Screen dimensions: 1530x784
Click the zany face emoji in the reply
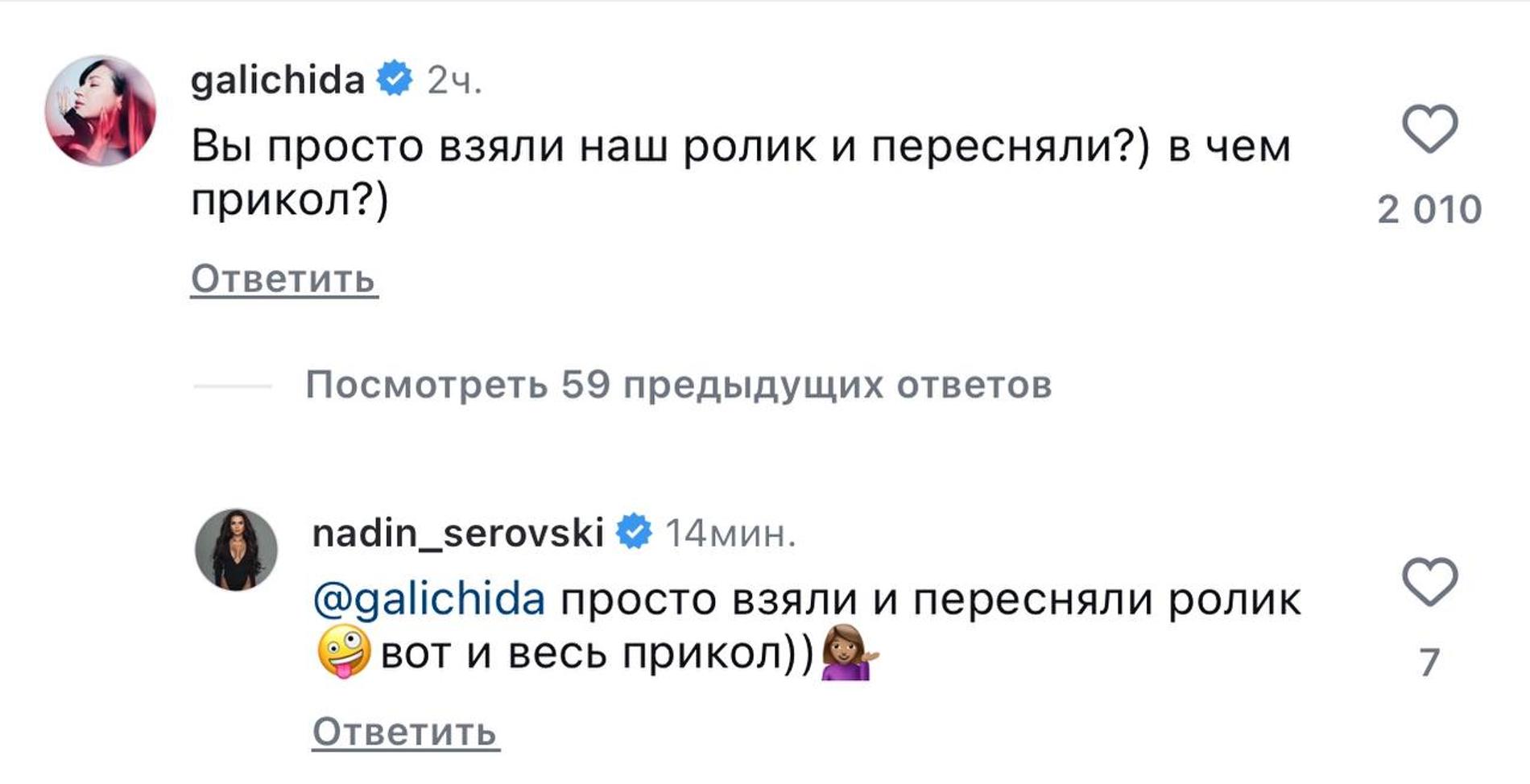(344, 652)
